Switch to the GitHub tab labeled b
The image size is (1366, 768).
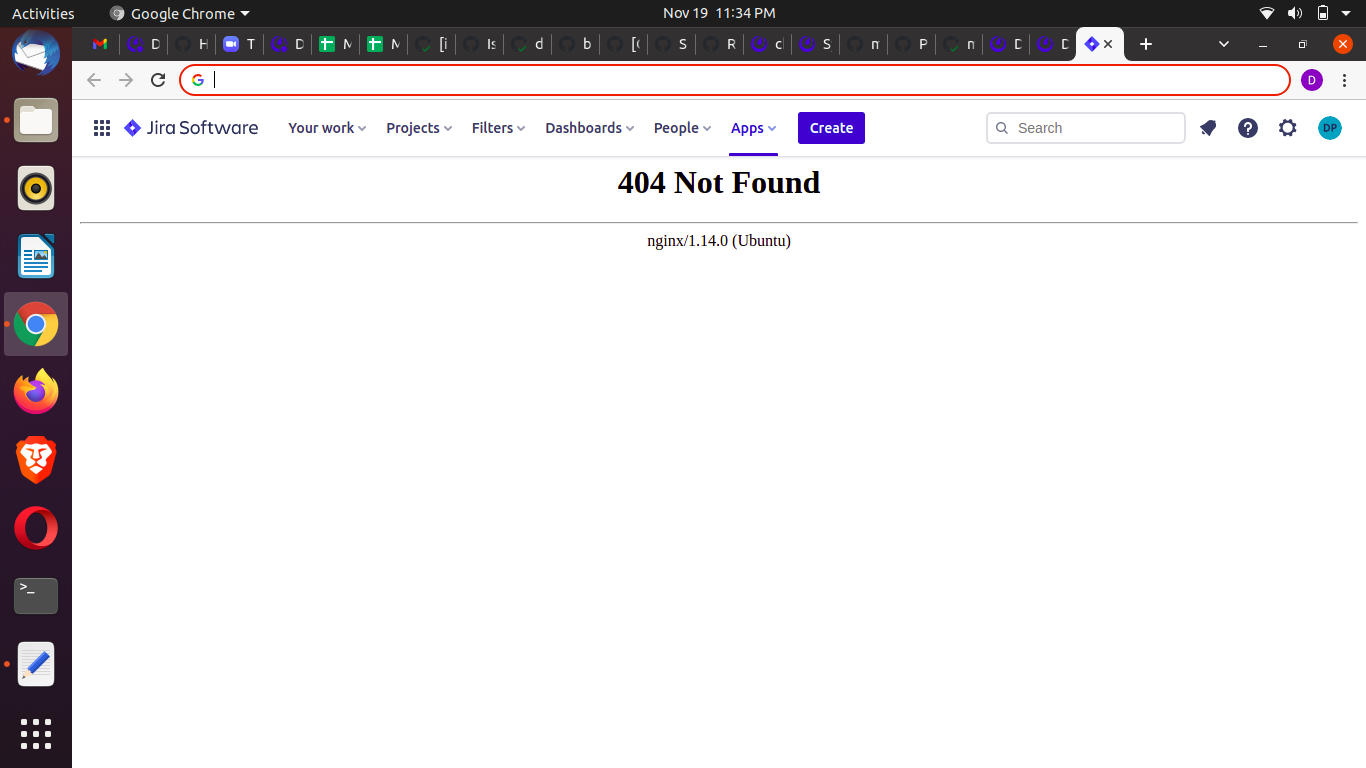[x=576, y=44]
